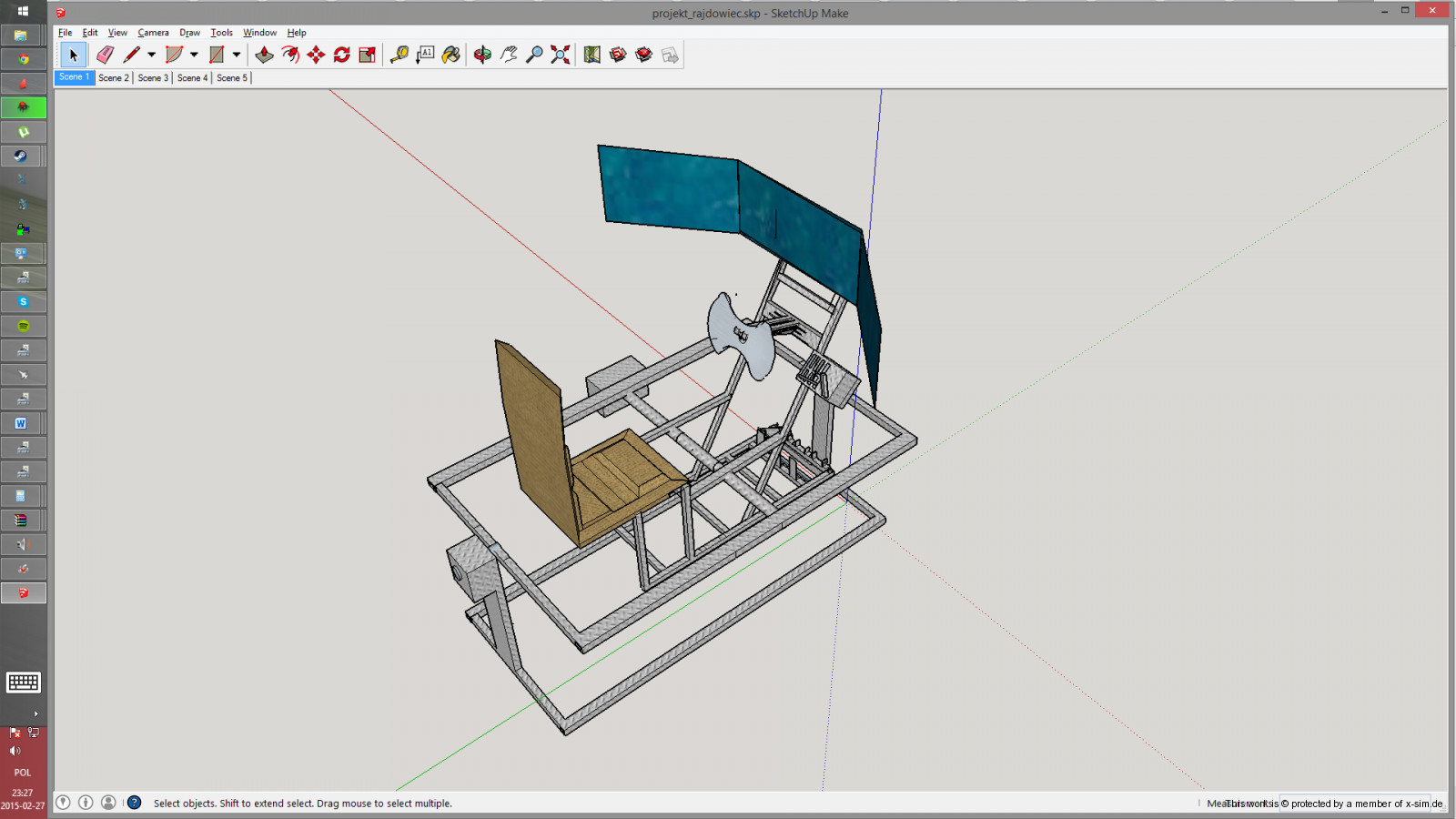
Task: Select the Pan hand tool
Action: click(x=509, y=56)
